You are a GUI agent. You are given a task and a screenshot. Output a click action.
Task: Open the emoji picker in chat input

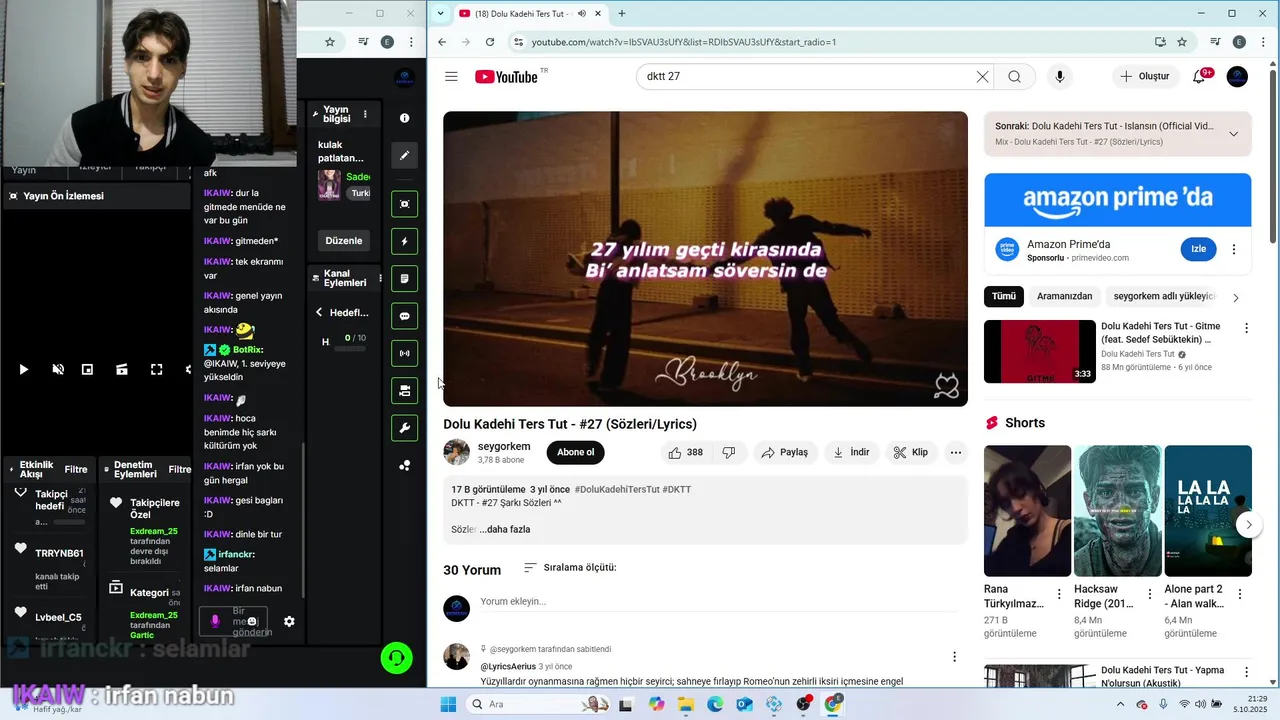click(252, 621)
